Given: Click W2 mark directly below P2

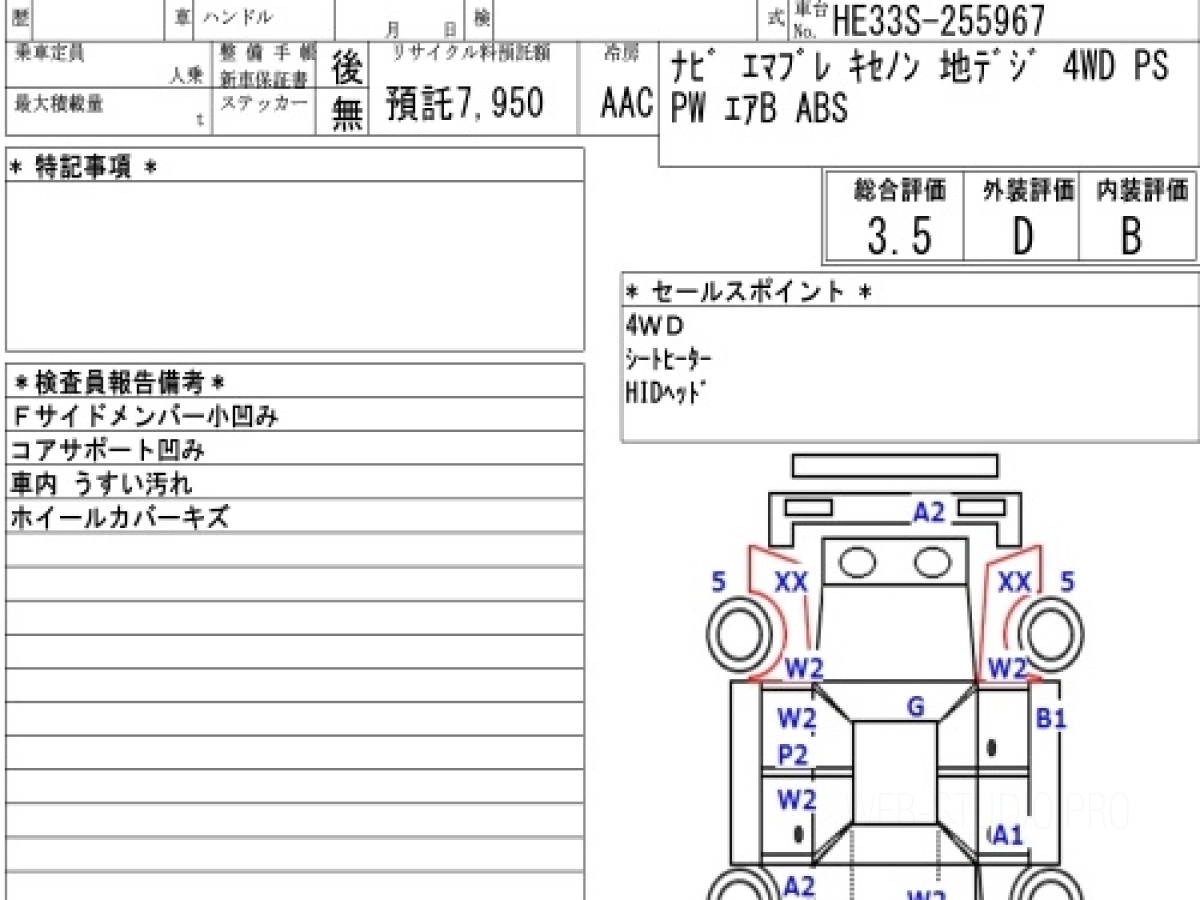Looking at the screenshot, I should [x=797, y=799].
